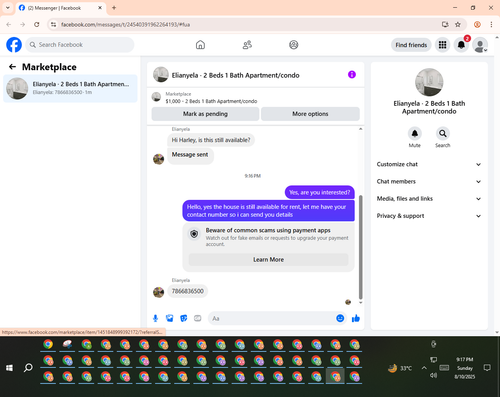Click browser back arrow
The width and height of the screenshot is (500, 397).
click(9, 24)
